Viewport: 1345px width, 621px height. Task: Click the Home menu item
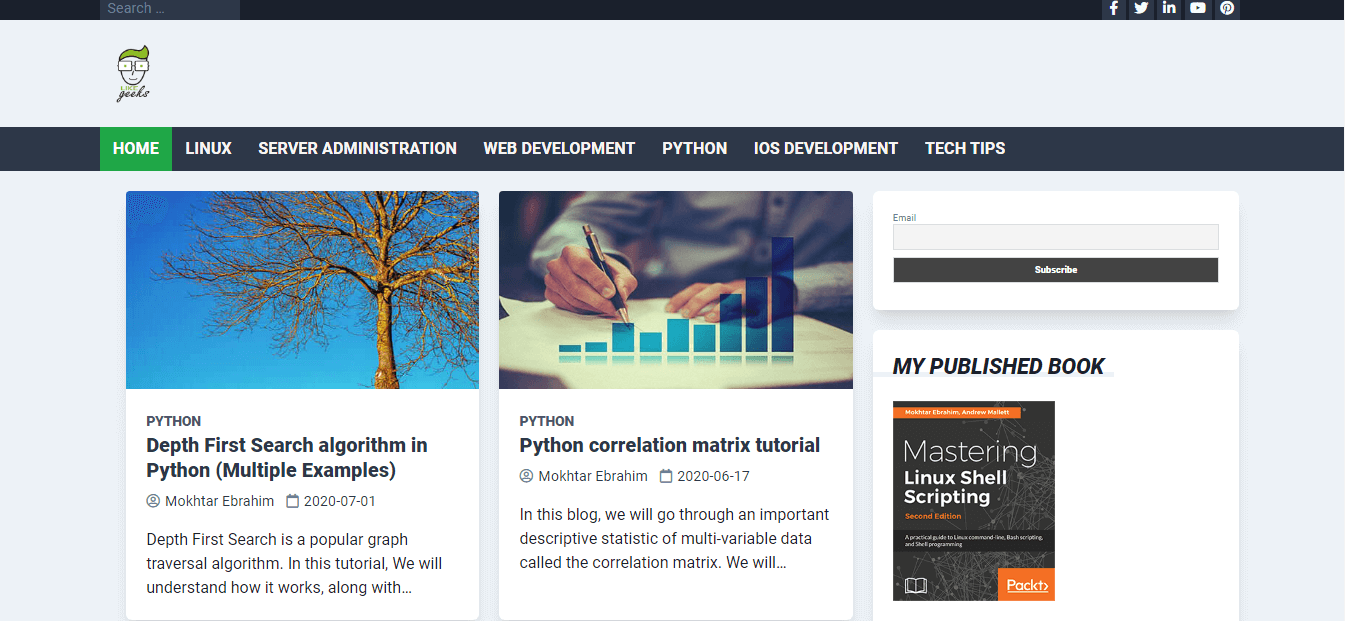(136, 148)
